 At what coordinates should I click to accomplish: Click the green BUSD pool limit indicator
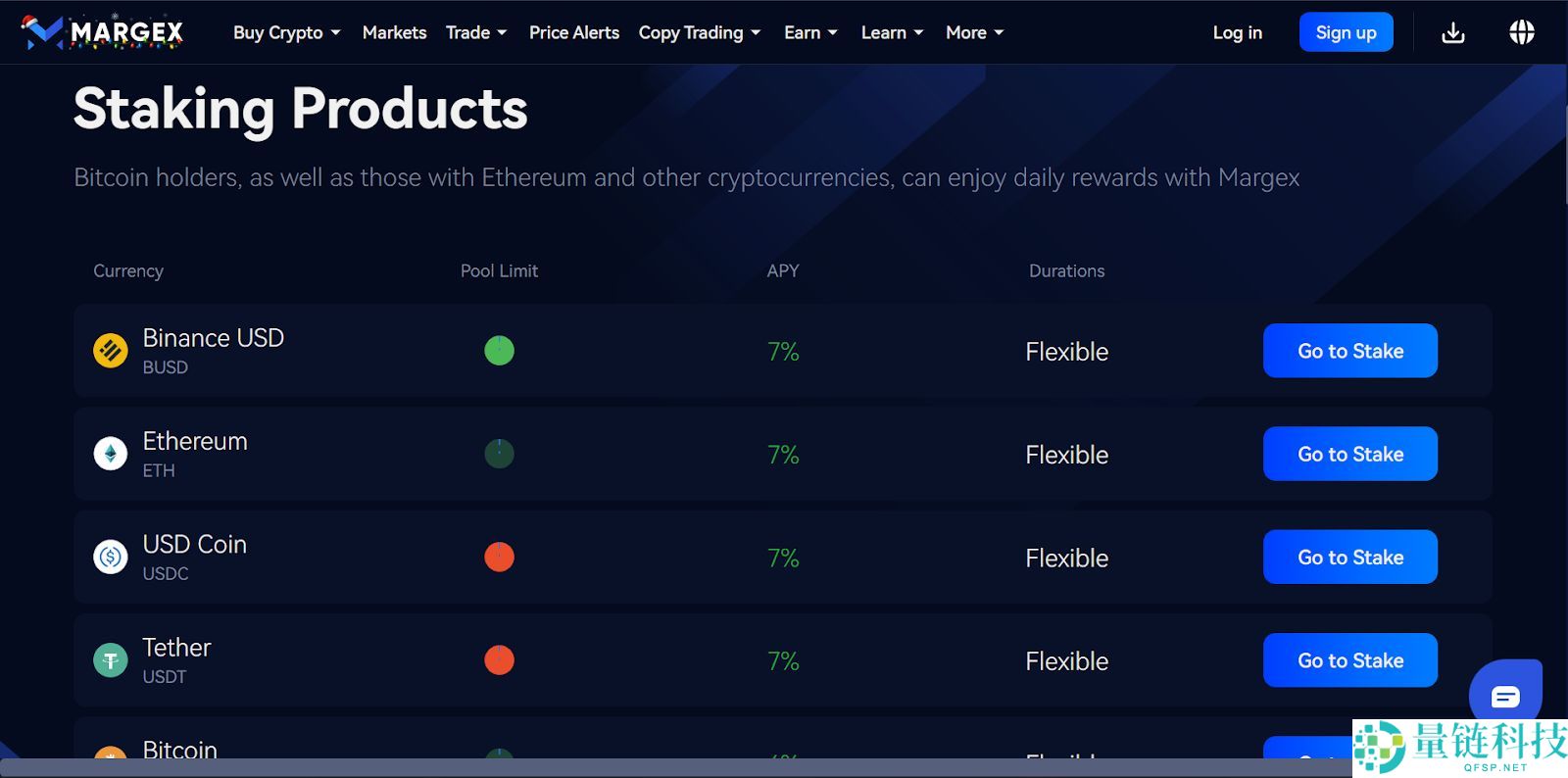500,351
